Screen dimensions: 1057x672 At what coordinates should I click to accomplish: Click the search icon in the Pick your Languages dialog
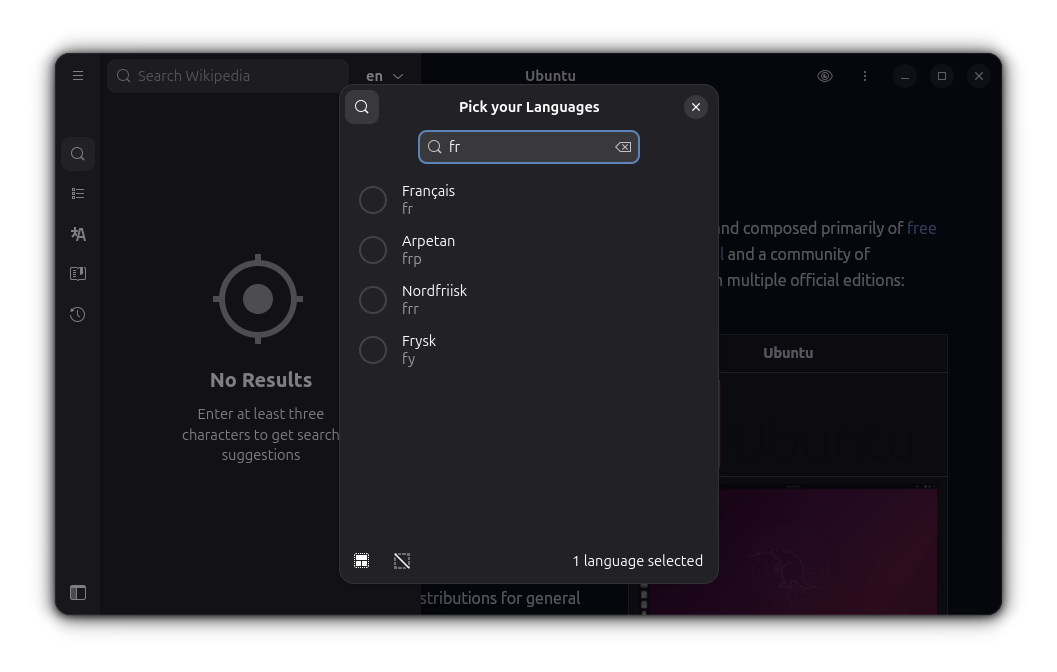[x=362, y=107]
